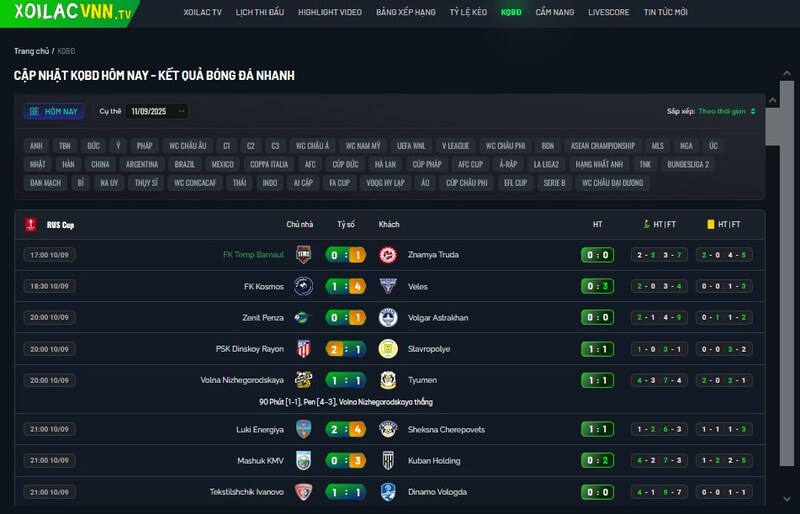Open the Xoilac TV menu item
Screen dimensions: 800x514
coord(203,12)
